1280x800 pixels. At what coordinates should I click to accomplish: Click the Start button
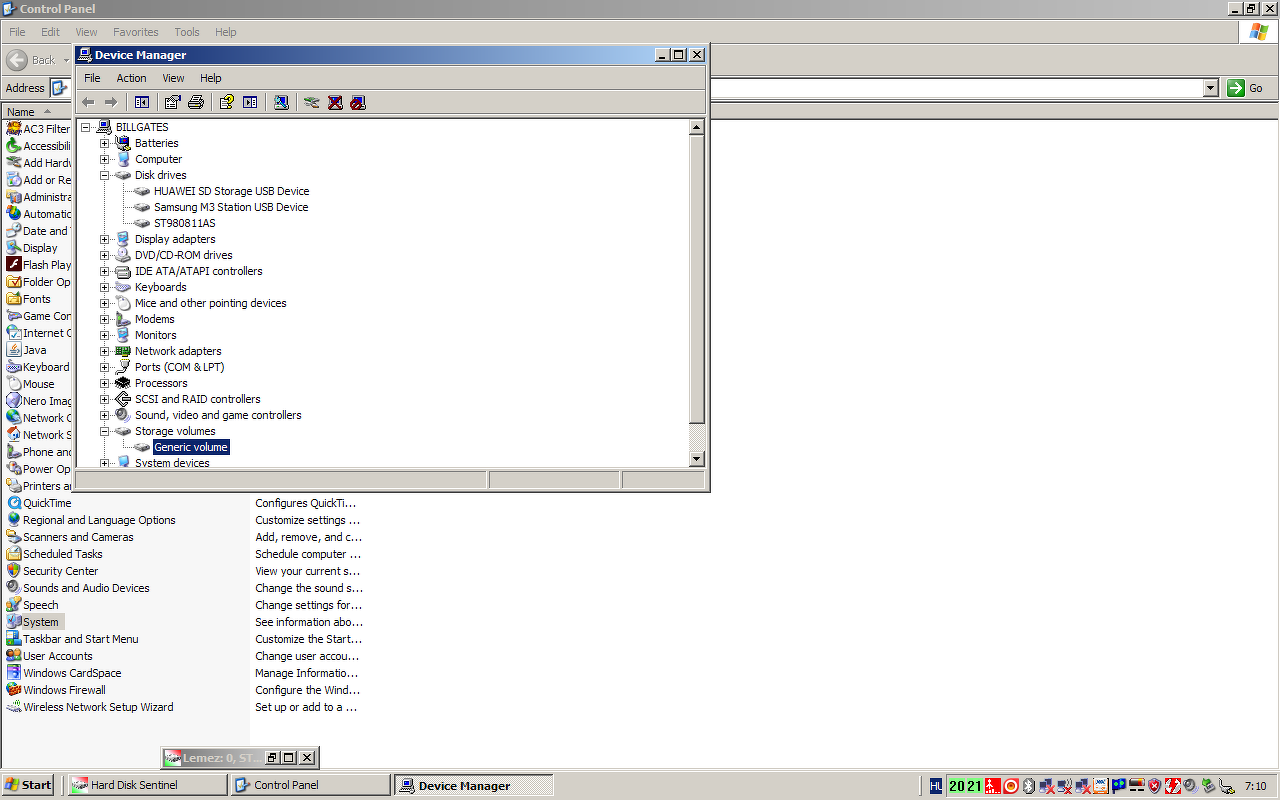point(28,785)
